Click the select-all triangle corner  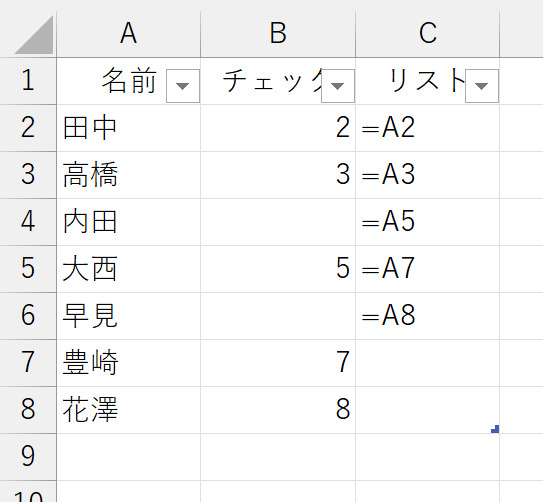[34, 35]
